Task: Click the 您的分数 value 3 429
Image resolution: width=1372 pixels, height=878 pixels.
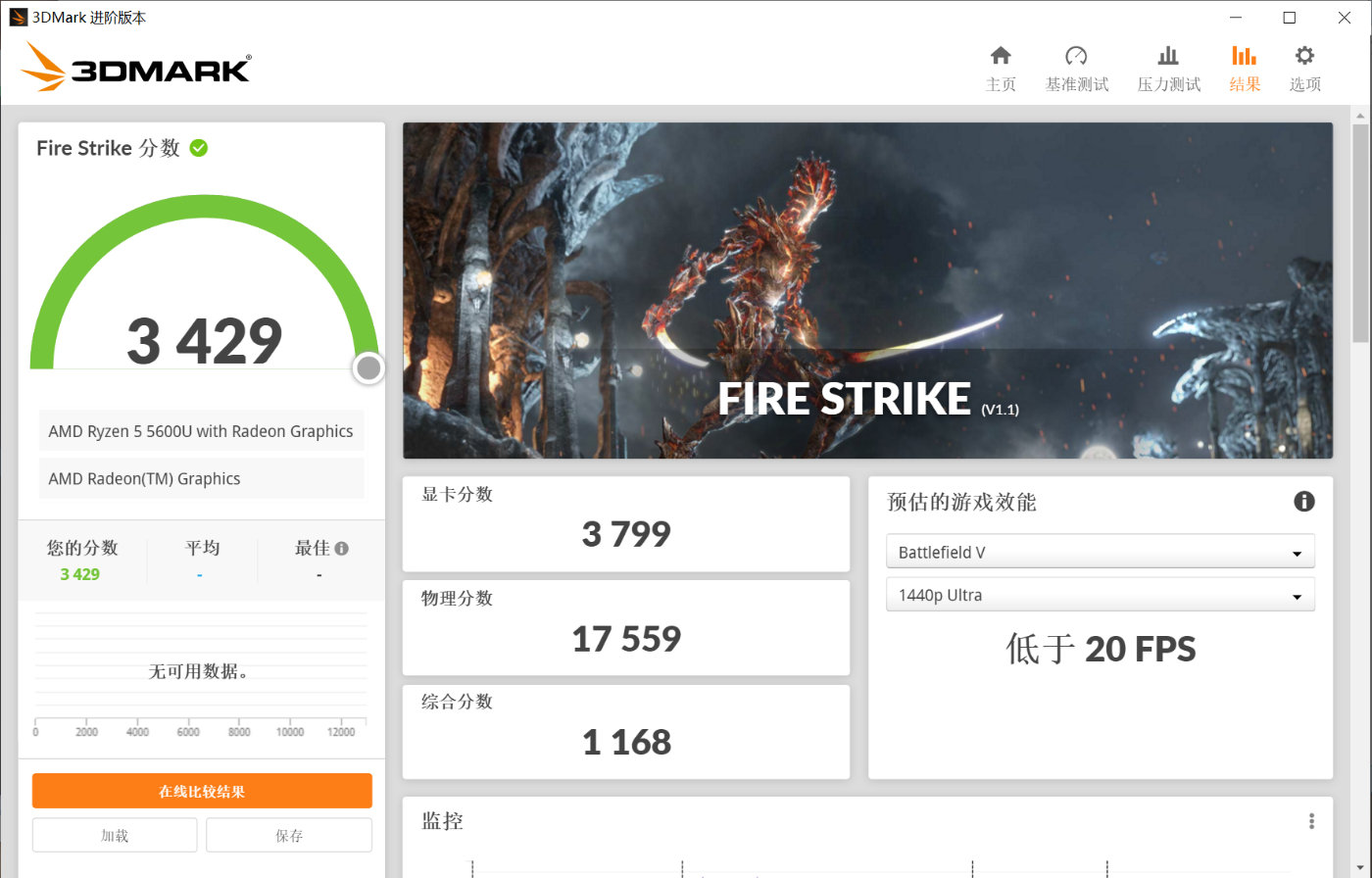Action: click(x=80, y=574)
